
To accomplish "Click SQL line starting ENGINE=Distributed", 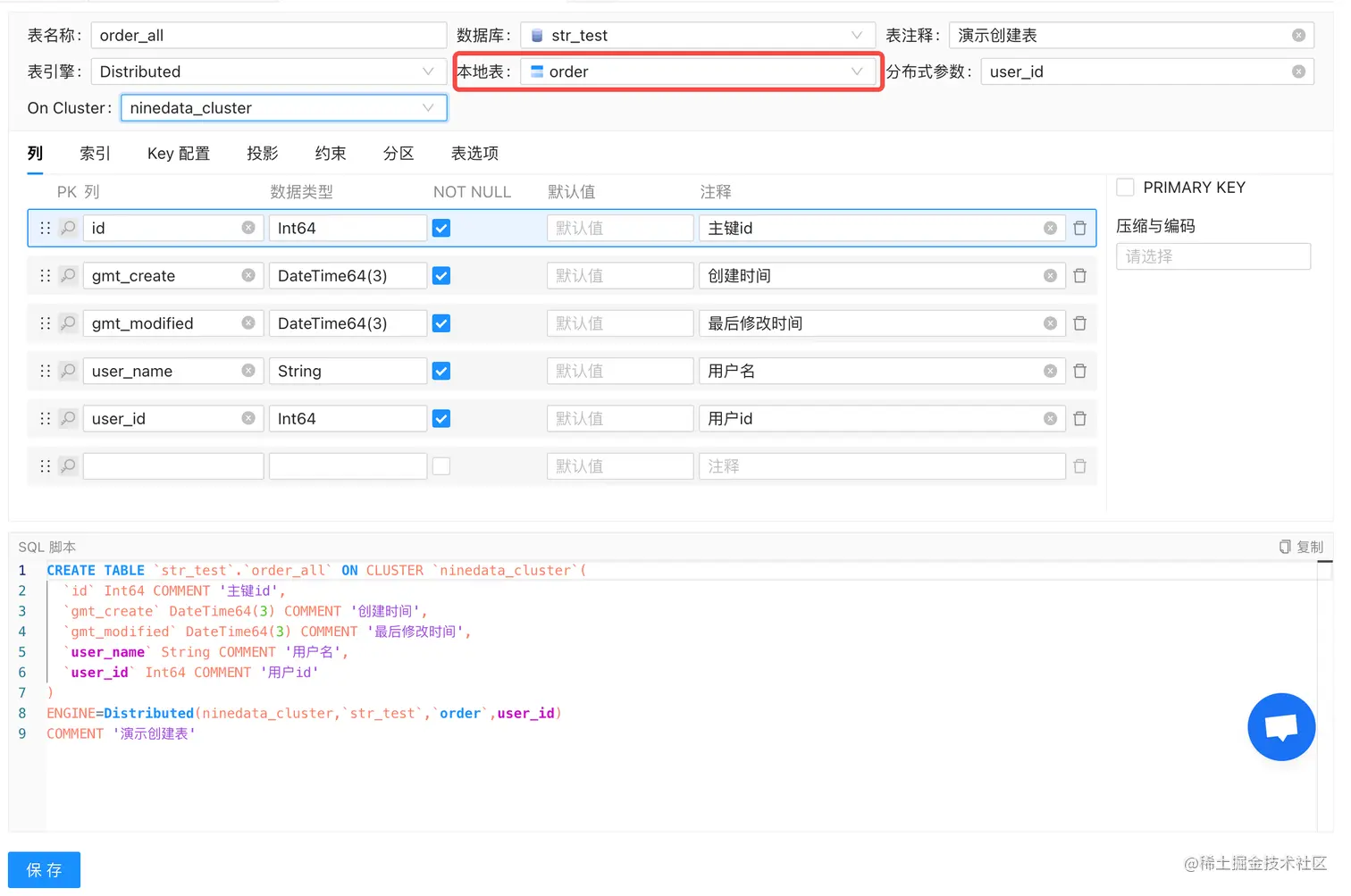I will point(304,713).
